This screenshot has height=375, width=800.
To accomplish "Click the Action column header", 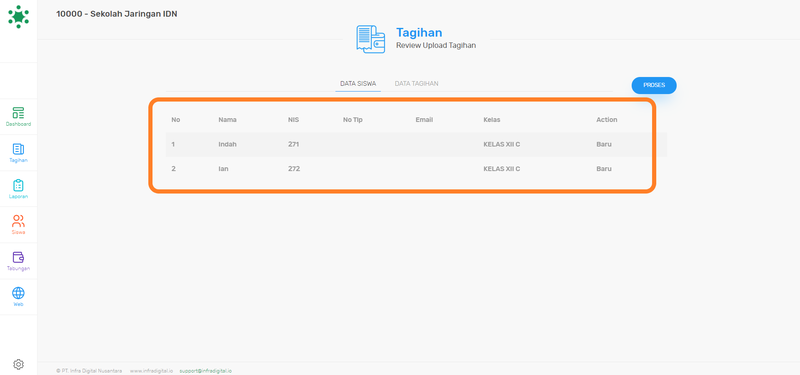I will 607,120.
